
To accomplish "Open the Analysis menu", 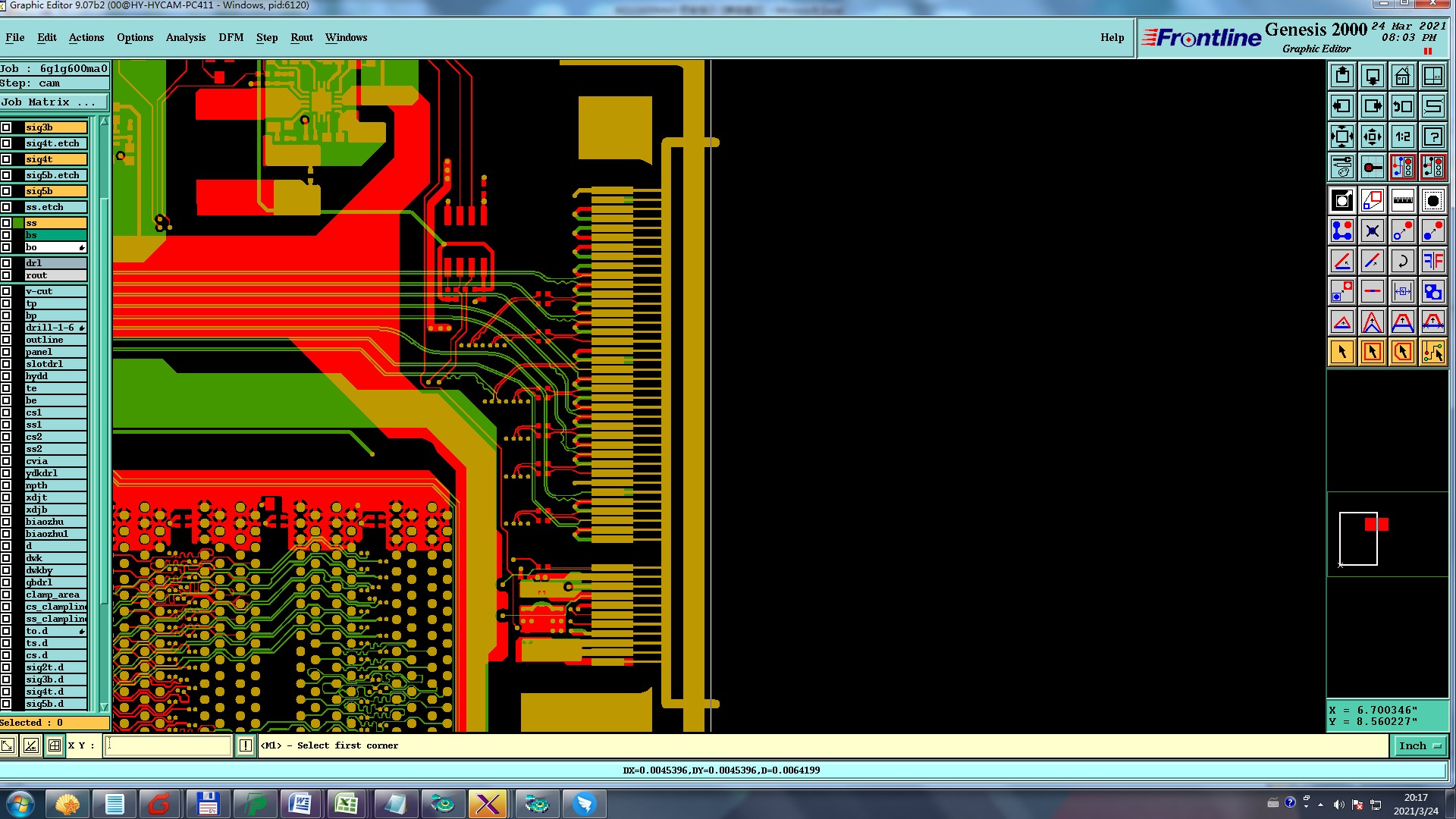I will pos(185,37).
